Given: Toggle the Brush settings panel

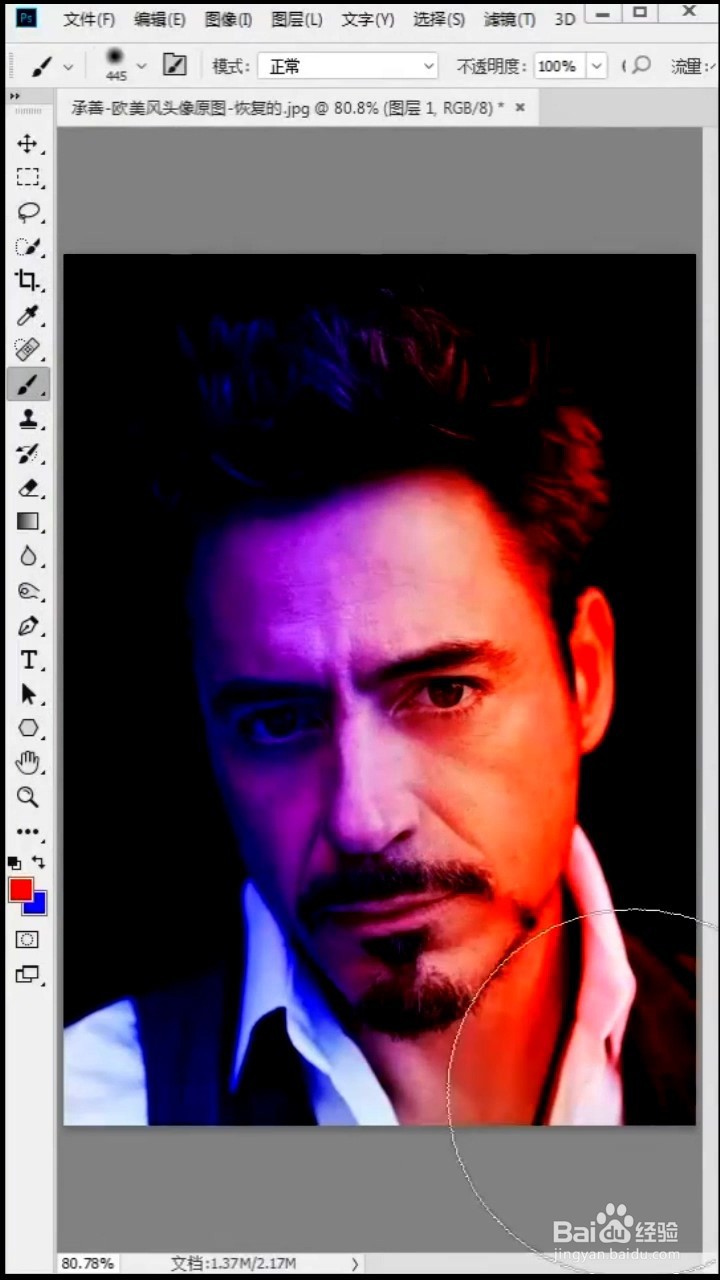Looking at the screenshot, I should point(175,65).
